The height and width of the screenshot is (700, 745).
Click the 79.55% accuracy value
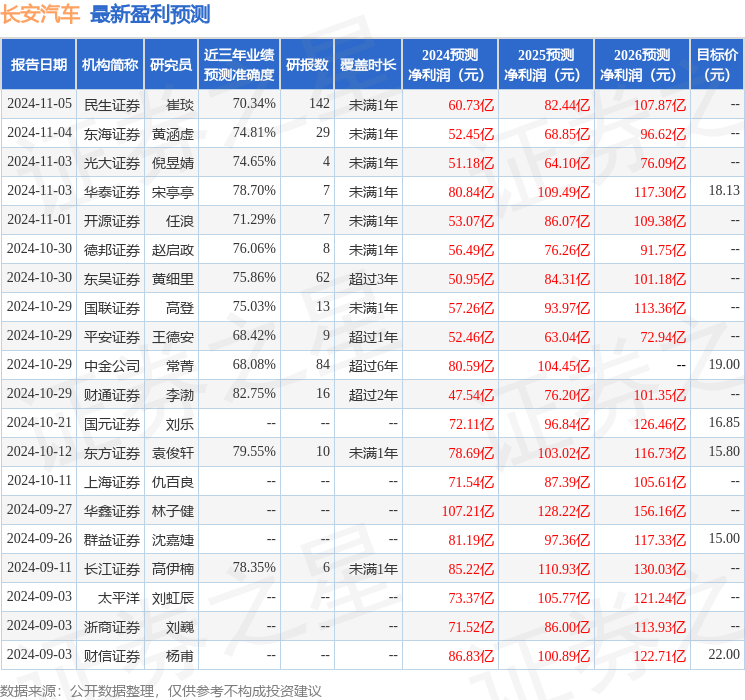pyautogui.click(x=254, y=451)
